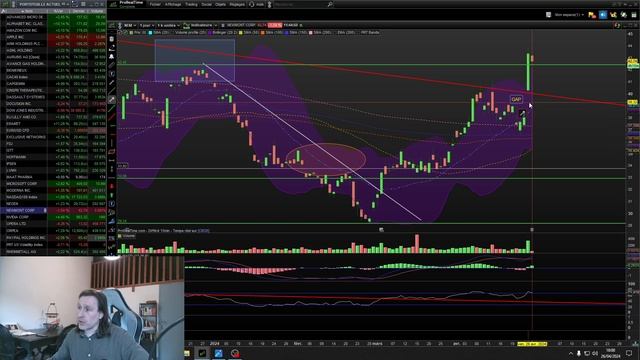Screen dimensions: 640x360
Task: Expand the NEM ticker dropdown
Action: coord(130,25)
